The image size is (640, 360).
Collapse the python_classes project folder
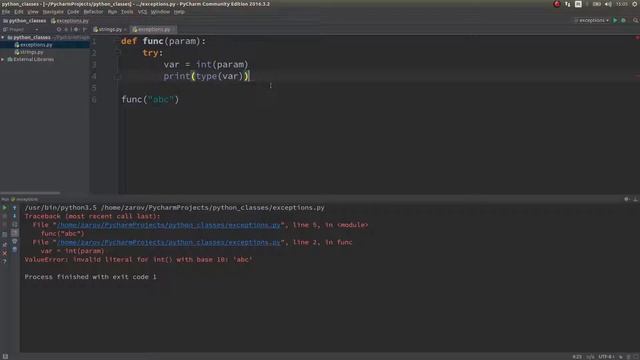click(3, 37)
